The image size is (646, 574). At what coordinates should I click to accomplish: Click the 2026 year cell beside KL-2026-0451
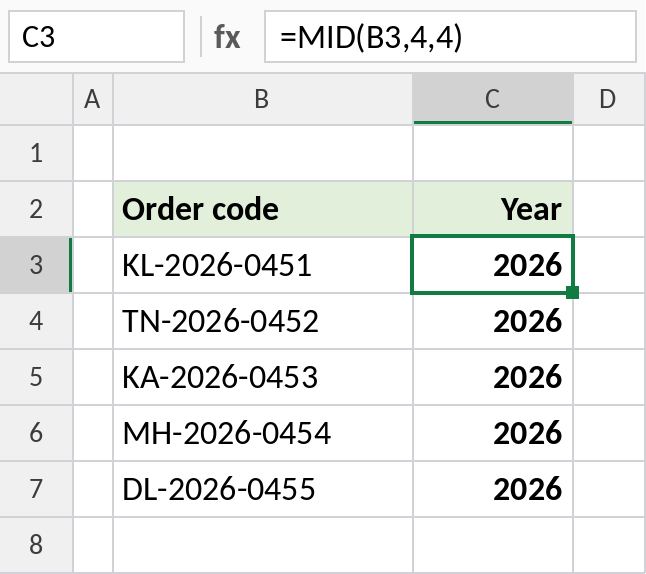click(x=493, y=265)
